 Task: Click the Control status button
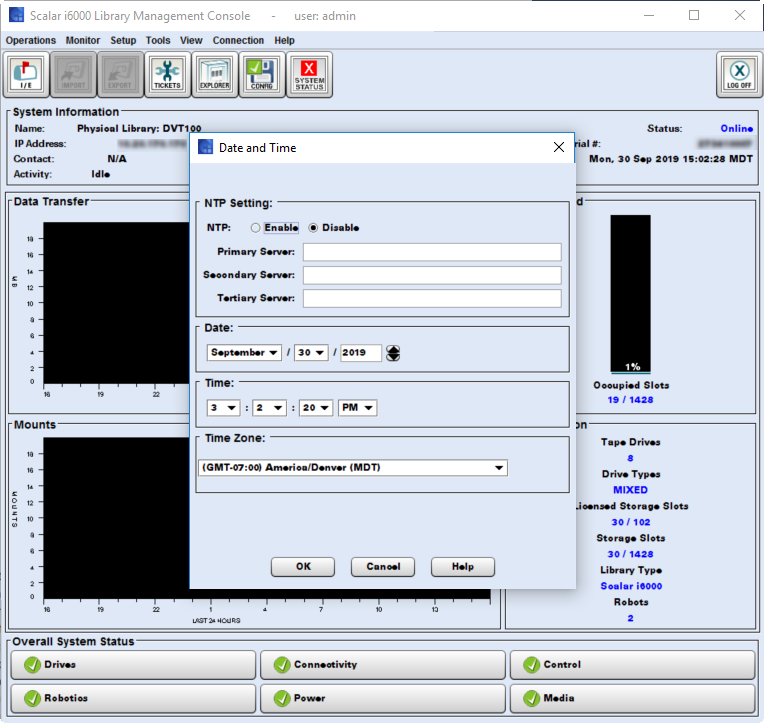point(632,665)
